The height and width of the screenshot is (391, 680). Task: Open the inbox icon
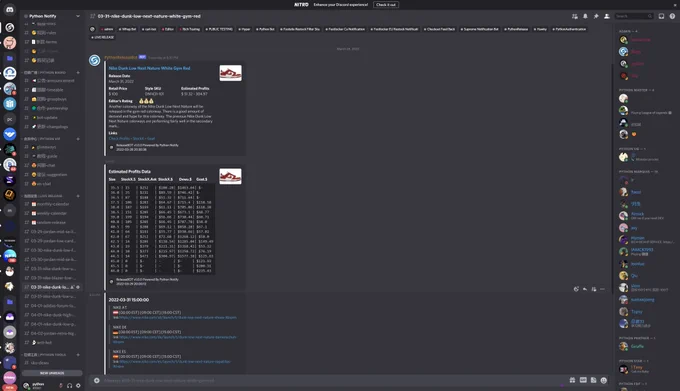coord(661,16)
